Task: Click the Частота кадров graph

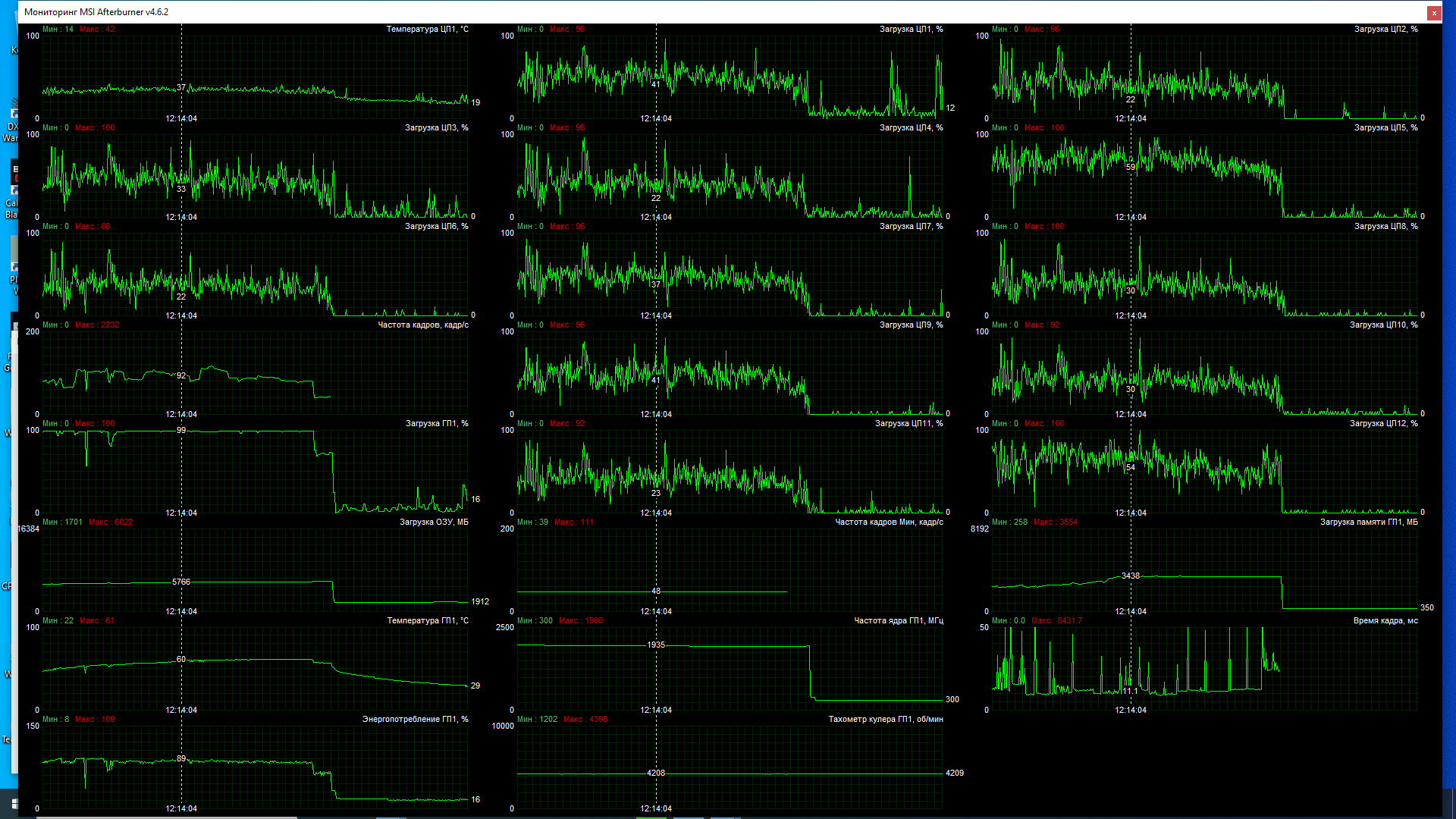Action: tap(255, 372)
